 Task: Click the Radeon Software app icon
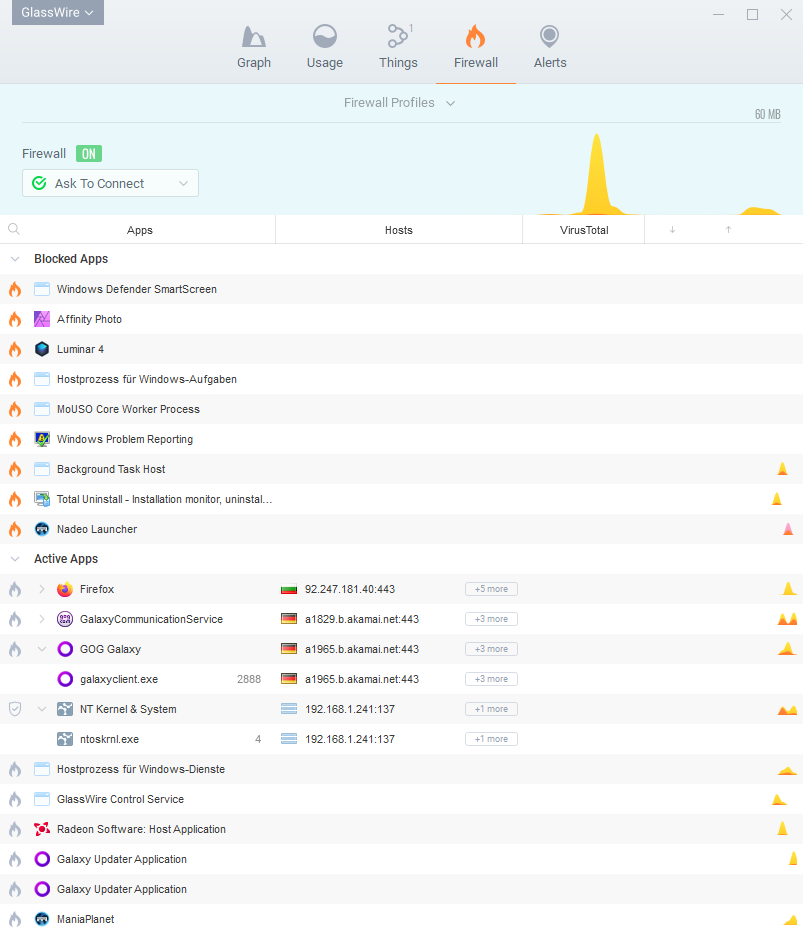pos(42,829)
